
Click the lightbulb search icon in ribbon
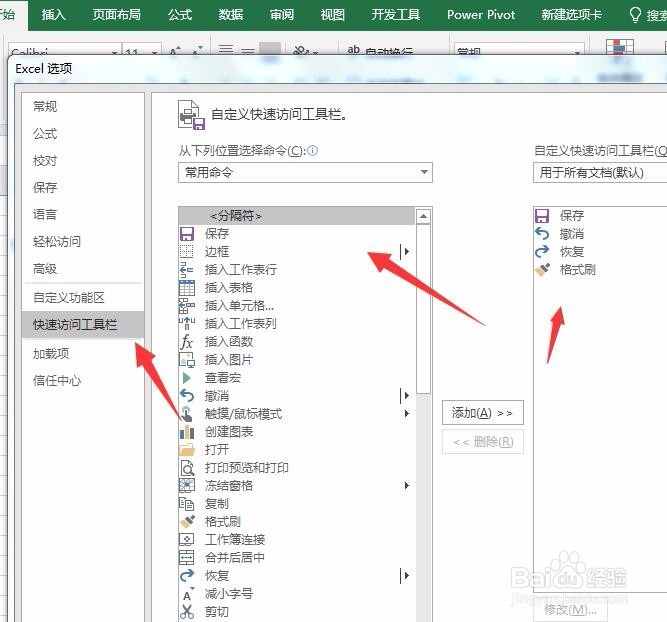pos(635,15)
